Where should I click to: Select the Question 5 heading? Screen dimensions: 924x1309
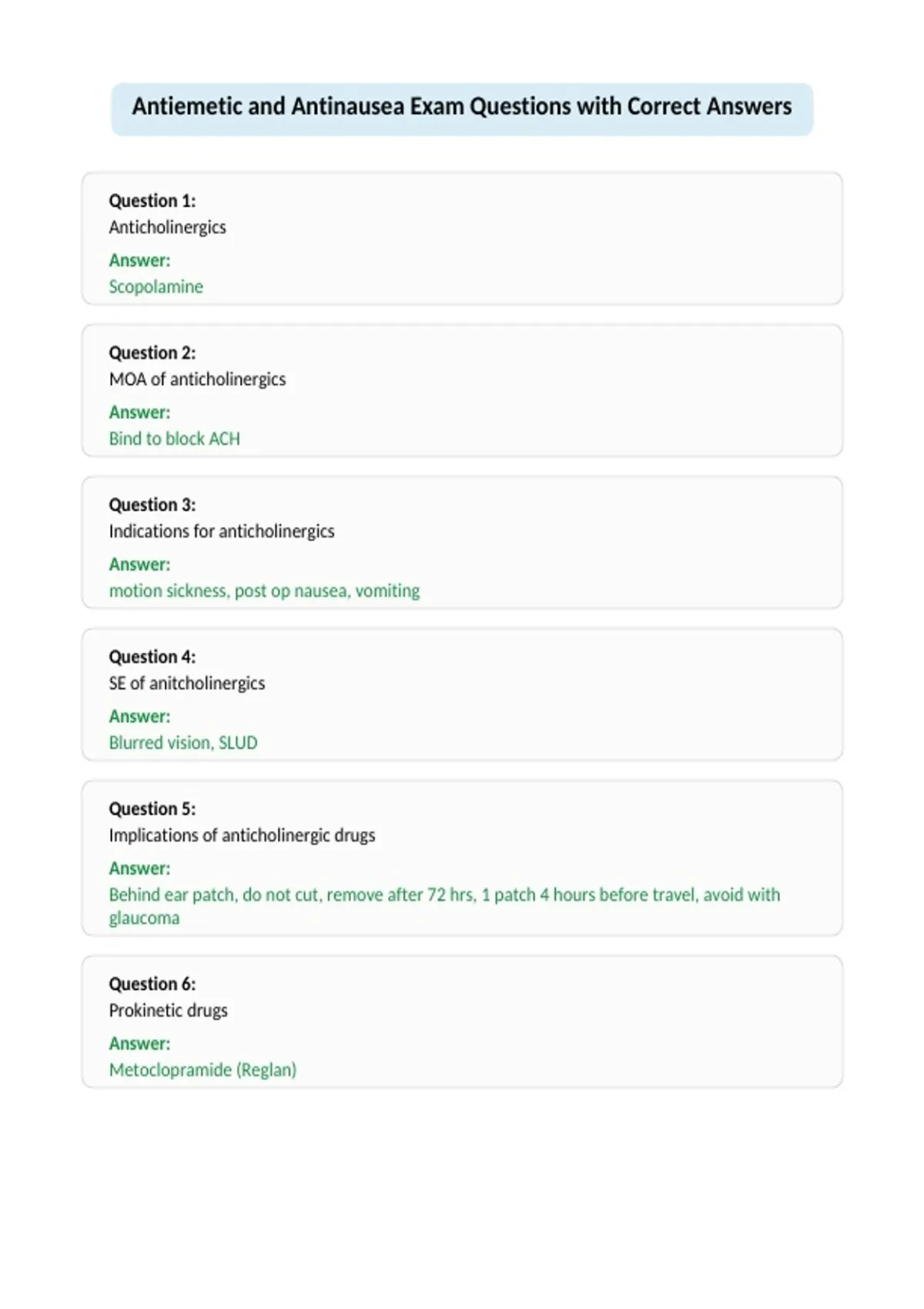pos(152,808)
